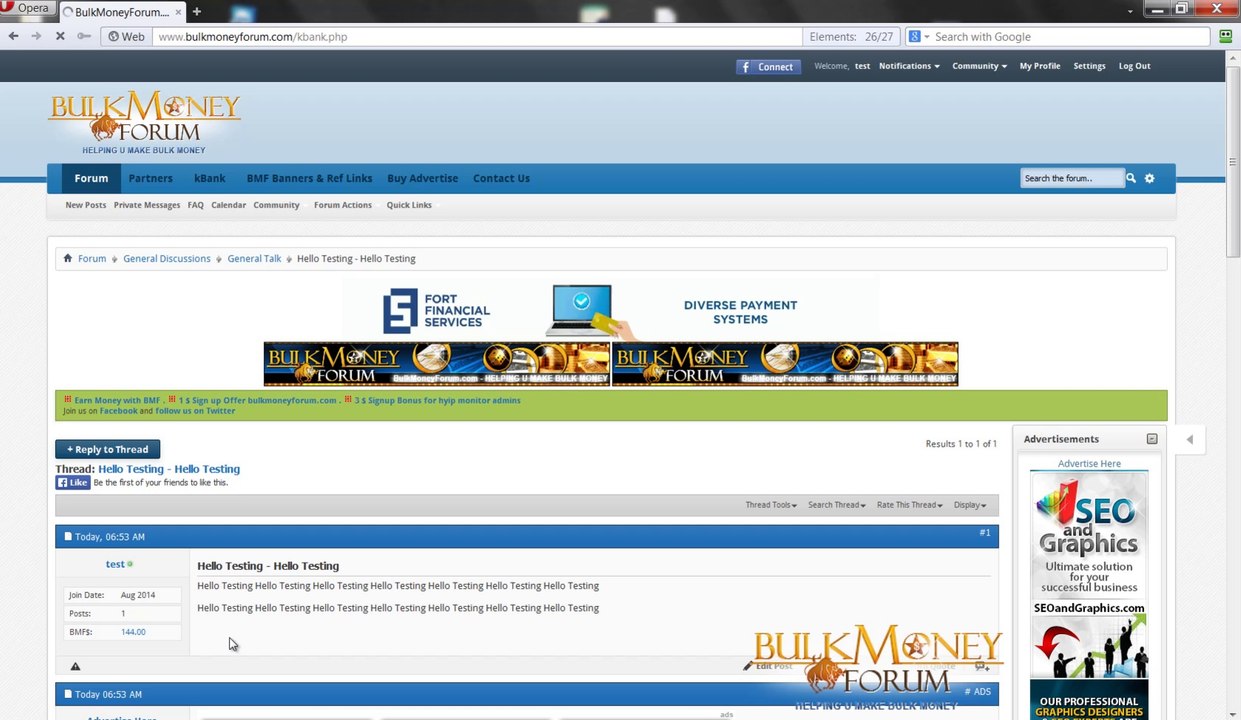Open General Talk breadcrumb link
Viewport: 1241px width, 720px height.
click(254, 258)
